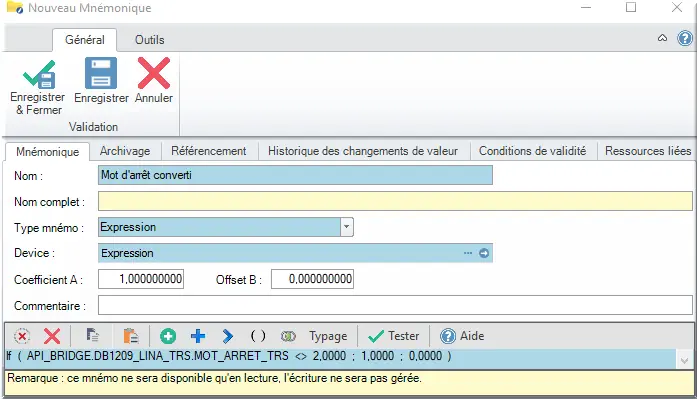
Task: Insert parentheses in the expression
Action: [x=258, y=336]
